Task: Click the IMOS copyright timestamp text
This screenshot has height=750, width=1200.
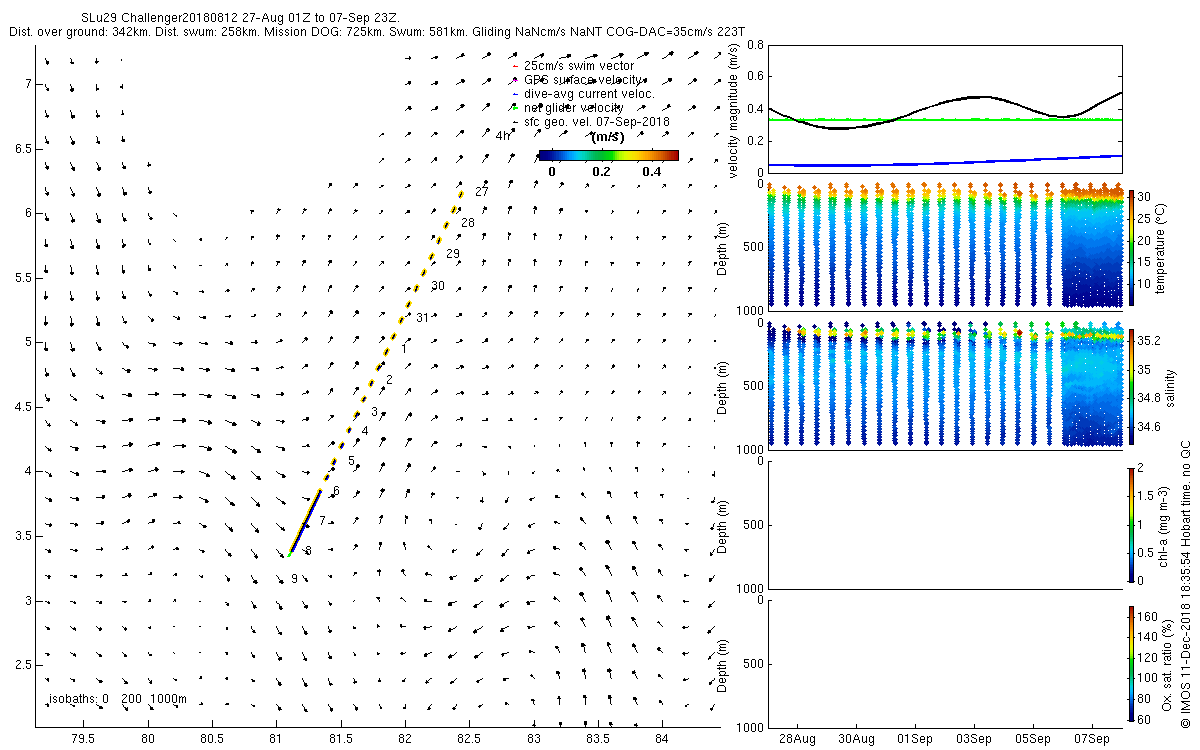Action: point(1184,586)
